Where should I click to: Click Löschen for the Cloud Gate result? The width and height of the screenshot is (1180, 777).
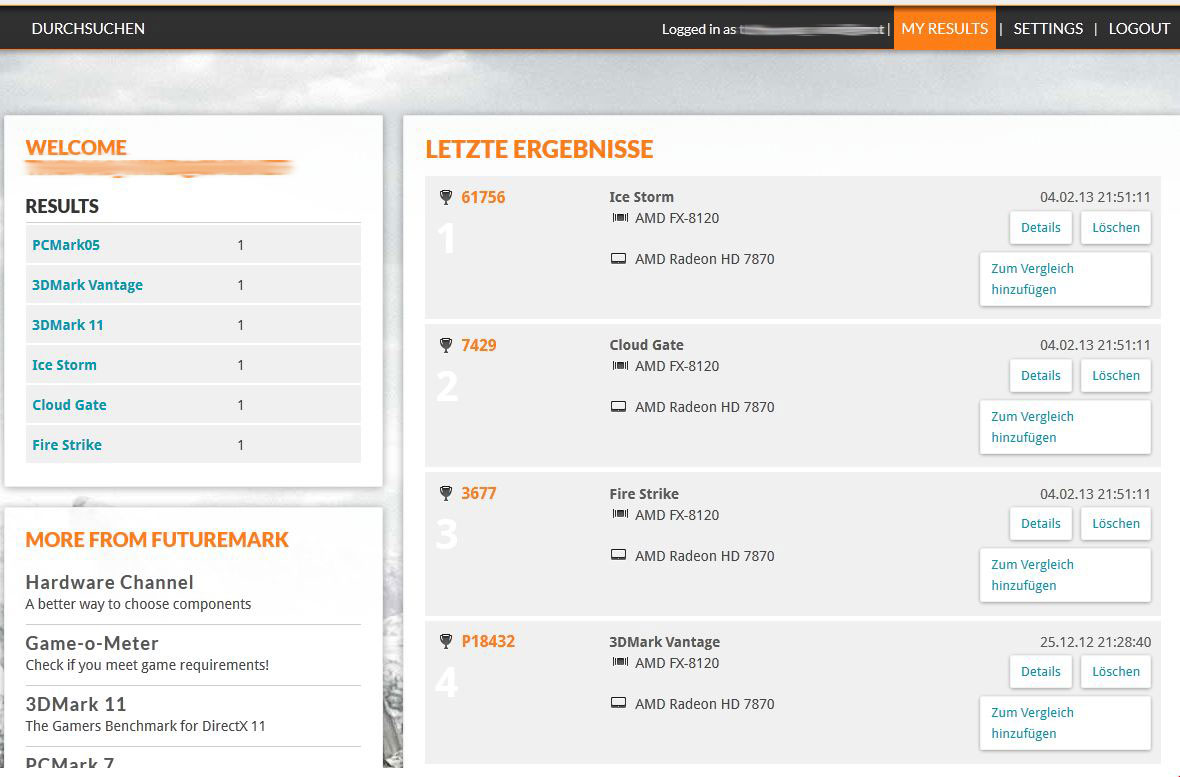[x=1116, y=376]
